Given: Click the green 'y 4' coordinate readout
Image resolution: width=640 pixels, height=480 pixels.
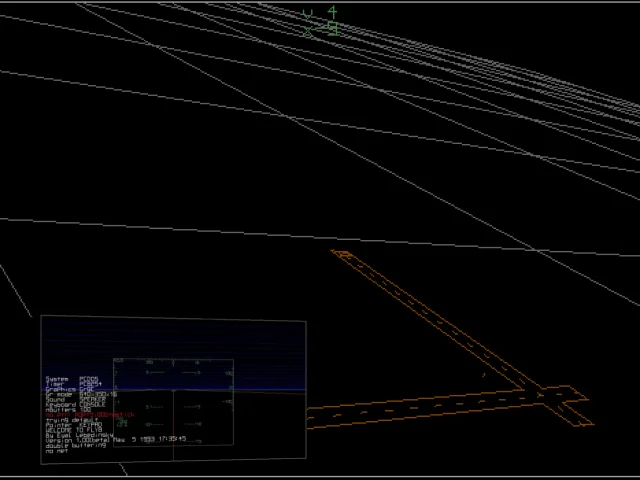Looking at the screenshot, I should click(x=320, y=13).
